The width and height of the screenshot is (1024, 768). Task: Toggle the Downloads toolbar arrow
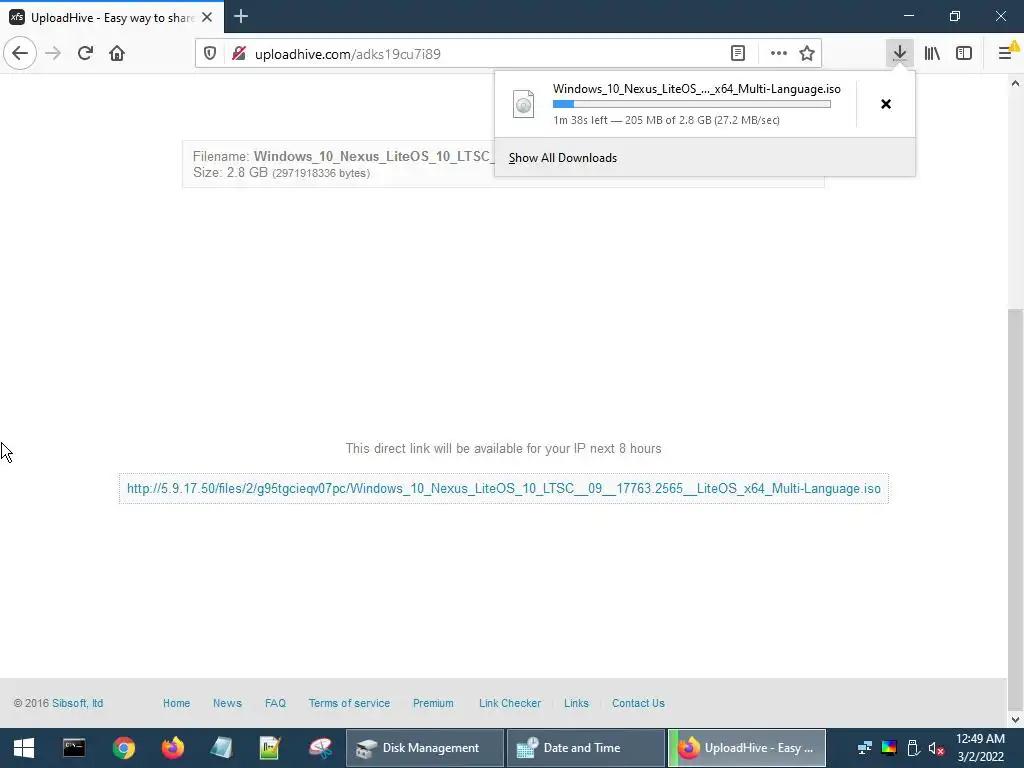pos(899,53)
